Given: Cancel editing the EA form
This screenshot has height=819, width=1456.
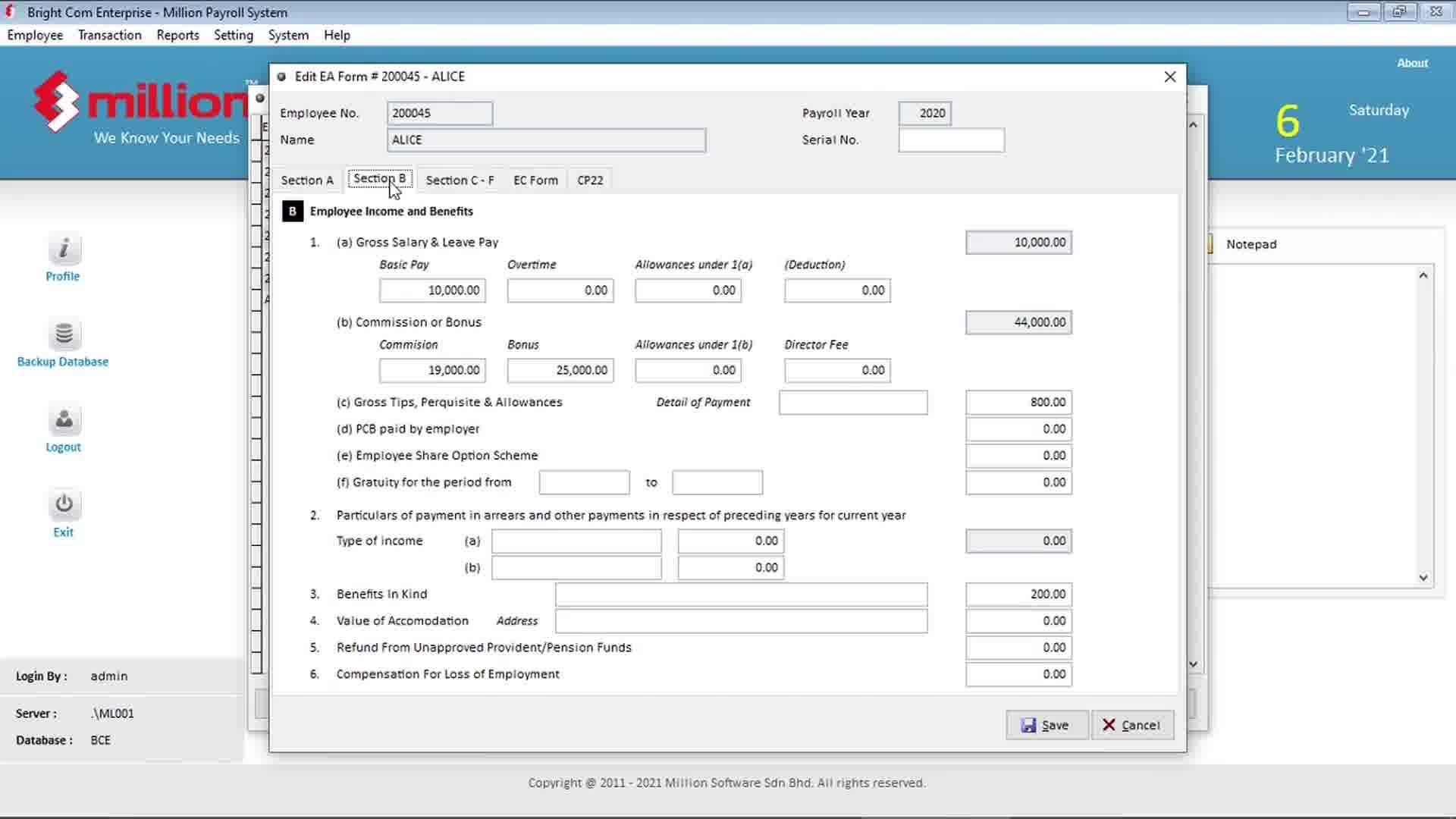Looking at the screenshot, I should click(1132, 726).
